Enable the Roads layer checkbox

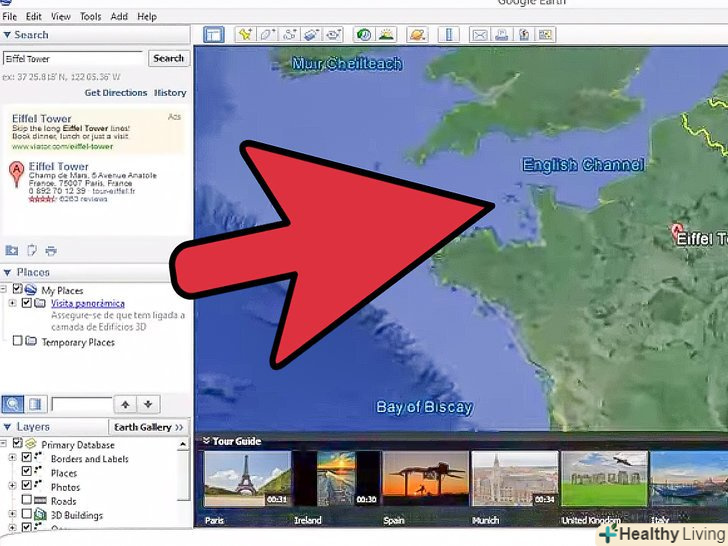click(x=27, y=502)
